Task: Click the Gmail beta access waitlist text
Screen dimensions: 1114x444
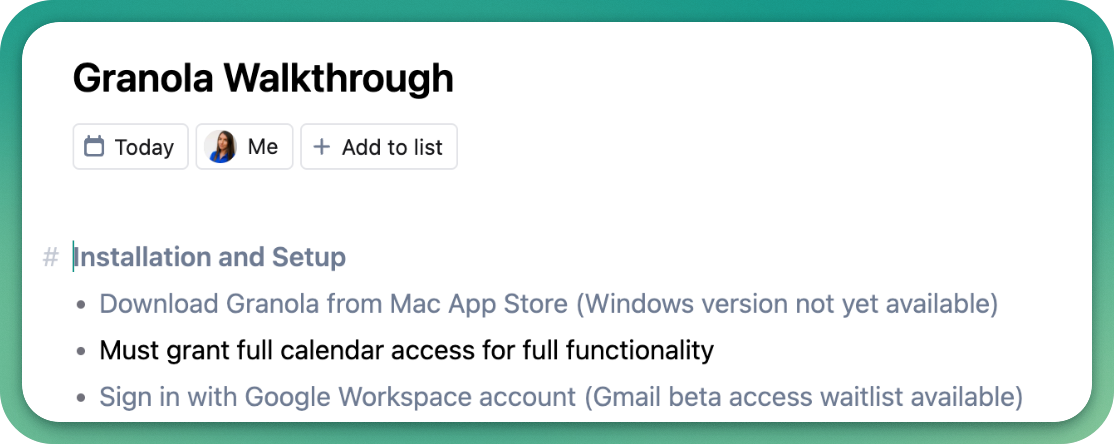Action: click(803, 397)
